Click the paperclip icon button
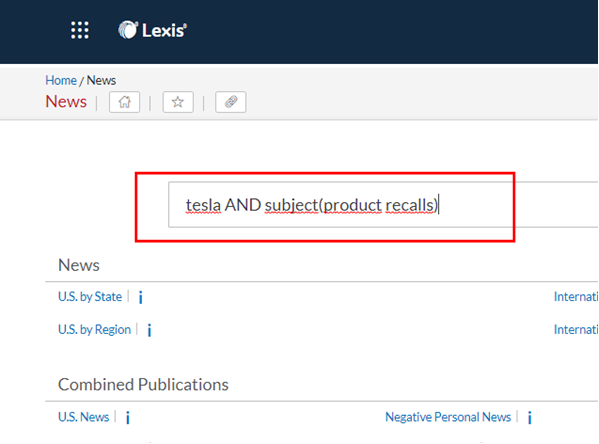 click(x=231, y=102)
